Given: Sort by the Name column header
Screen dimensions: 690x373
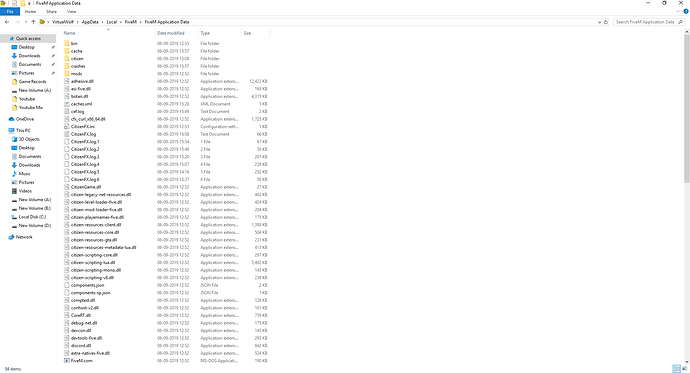Looking at the screenshot, I should click(70, 33).
